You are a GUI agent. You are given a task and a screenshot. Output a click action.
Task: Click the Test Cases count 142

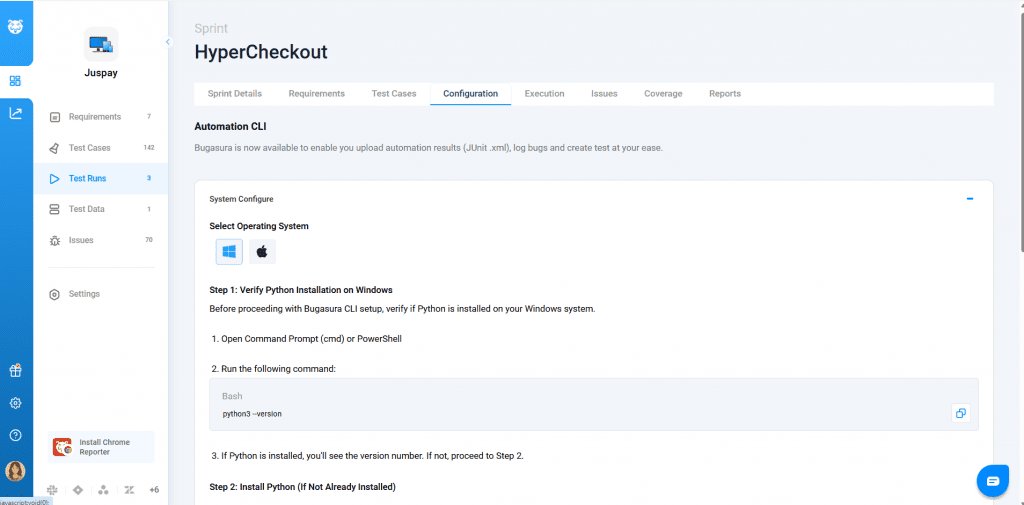coord(149,148)
